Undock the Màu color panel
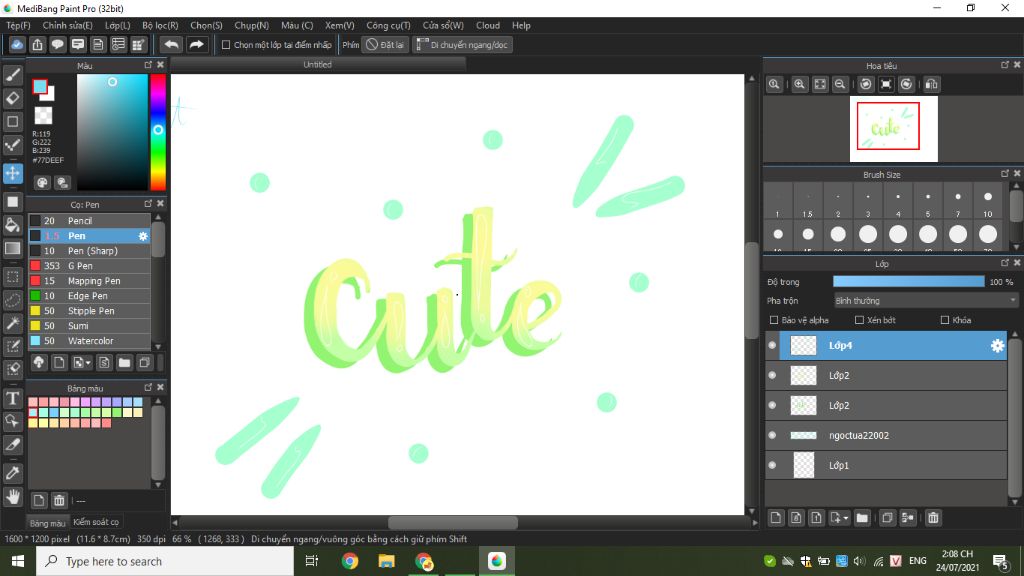1024x576 pixels. coord(148,65)
